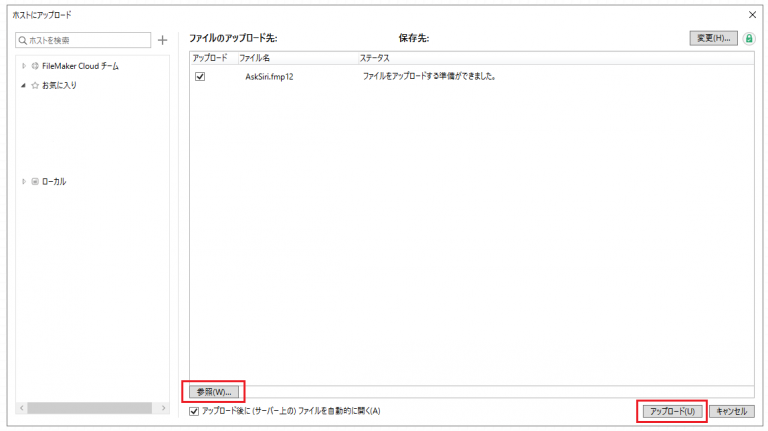Click the plus icon to add host

coord(162,40)
